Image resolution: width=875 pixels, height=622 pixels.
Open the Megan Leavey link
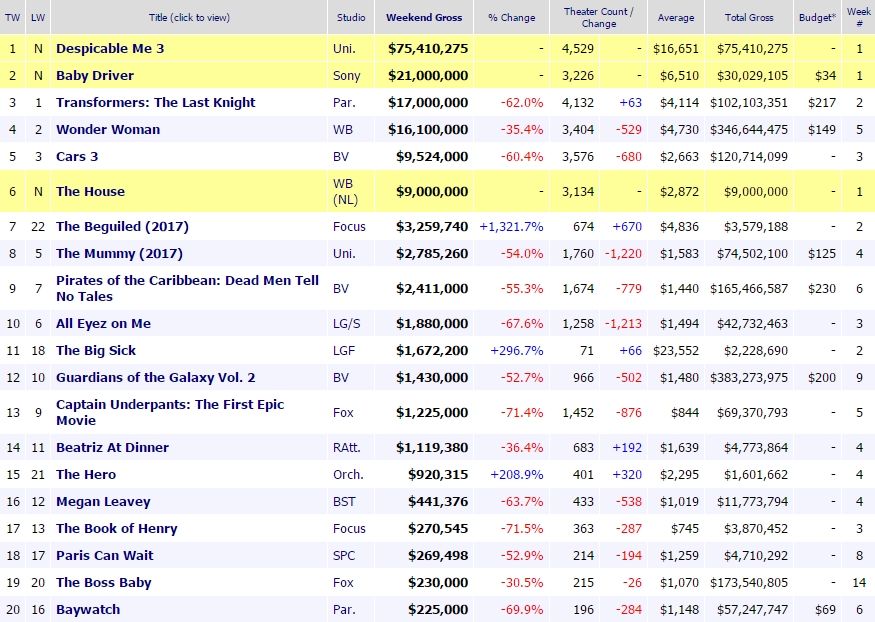coord(103,502)
